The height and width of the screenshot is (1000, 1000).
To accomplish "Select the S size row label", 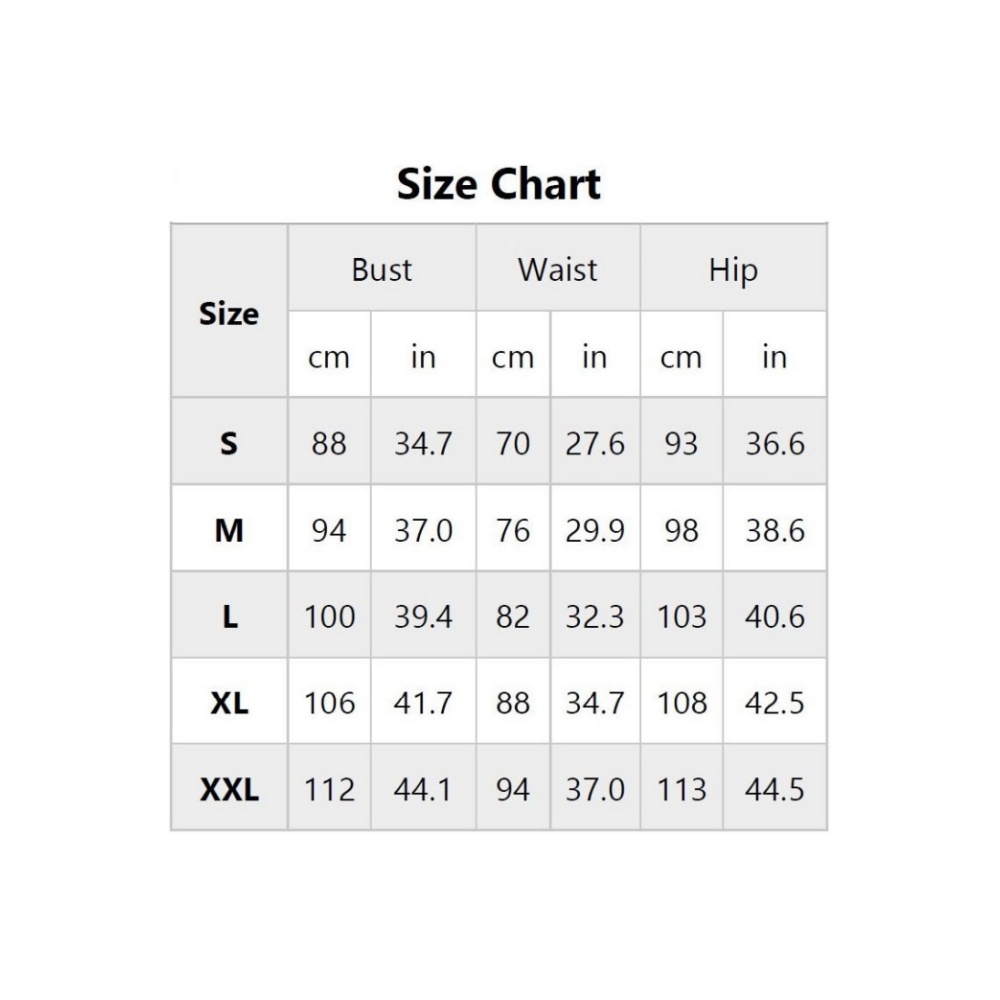I will coord(229,443).
